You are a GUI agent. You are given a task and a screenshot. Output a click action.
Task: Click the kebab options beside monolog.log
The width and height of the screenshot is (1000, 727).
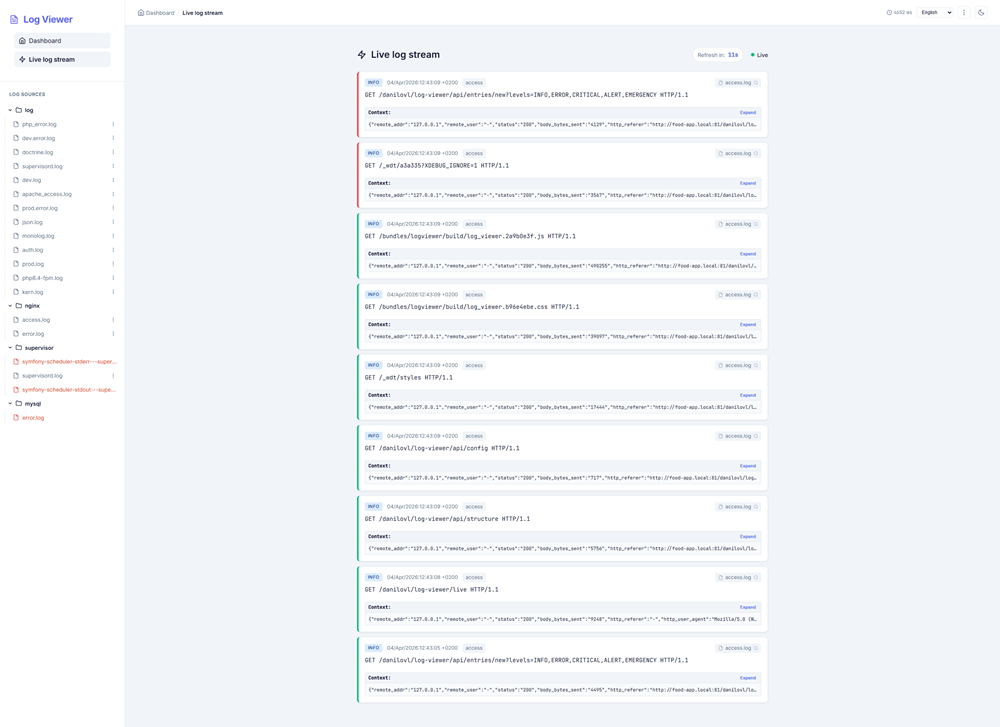(x=112, y=235)
